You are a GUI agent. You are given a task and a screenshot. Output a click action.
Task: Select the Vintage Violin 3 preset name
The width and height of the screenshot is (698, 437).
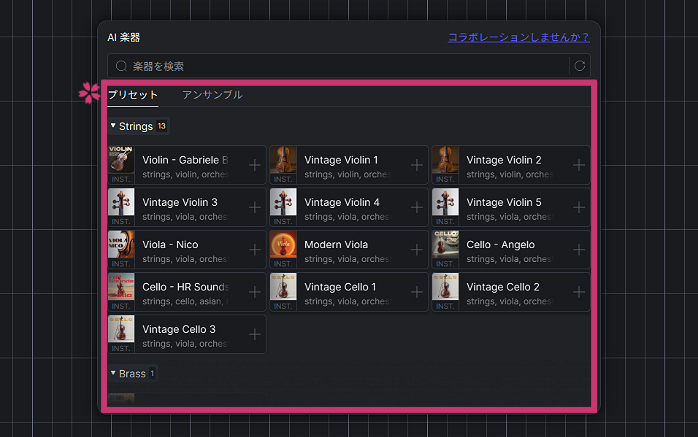click(x=180, y=202)
